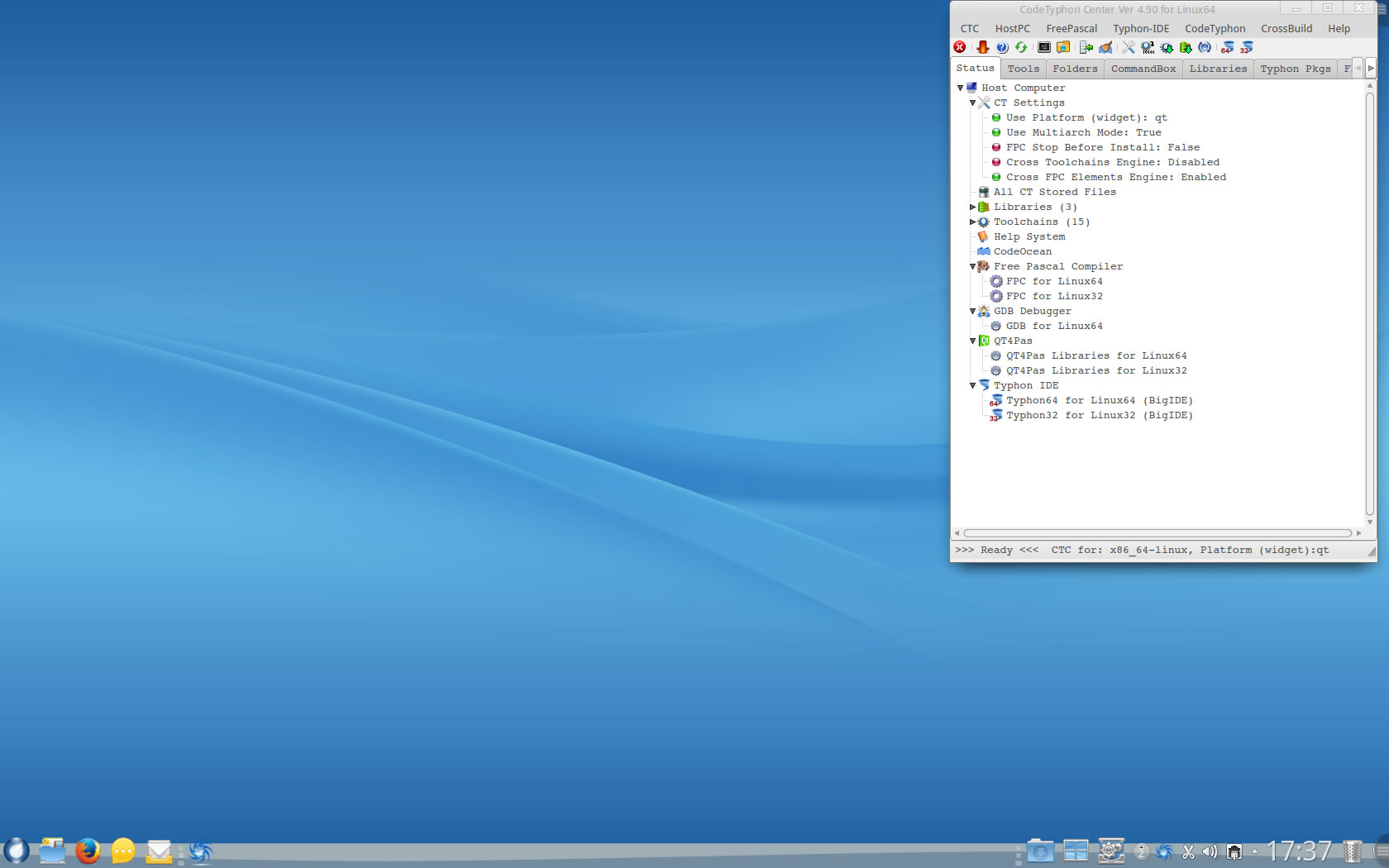The width and height of the screenshot is (1389, 868).
Task: Click the blue circular arrows gear icon
Action: pos(1205,47)
